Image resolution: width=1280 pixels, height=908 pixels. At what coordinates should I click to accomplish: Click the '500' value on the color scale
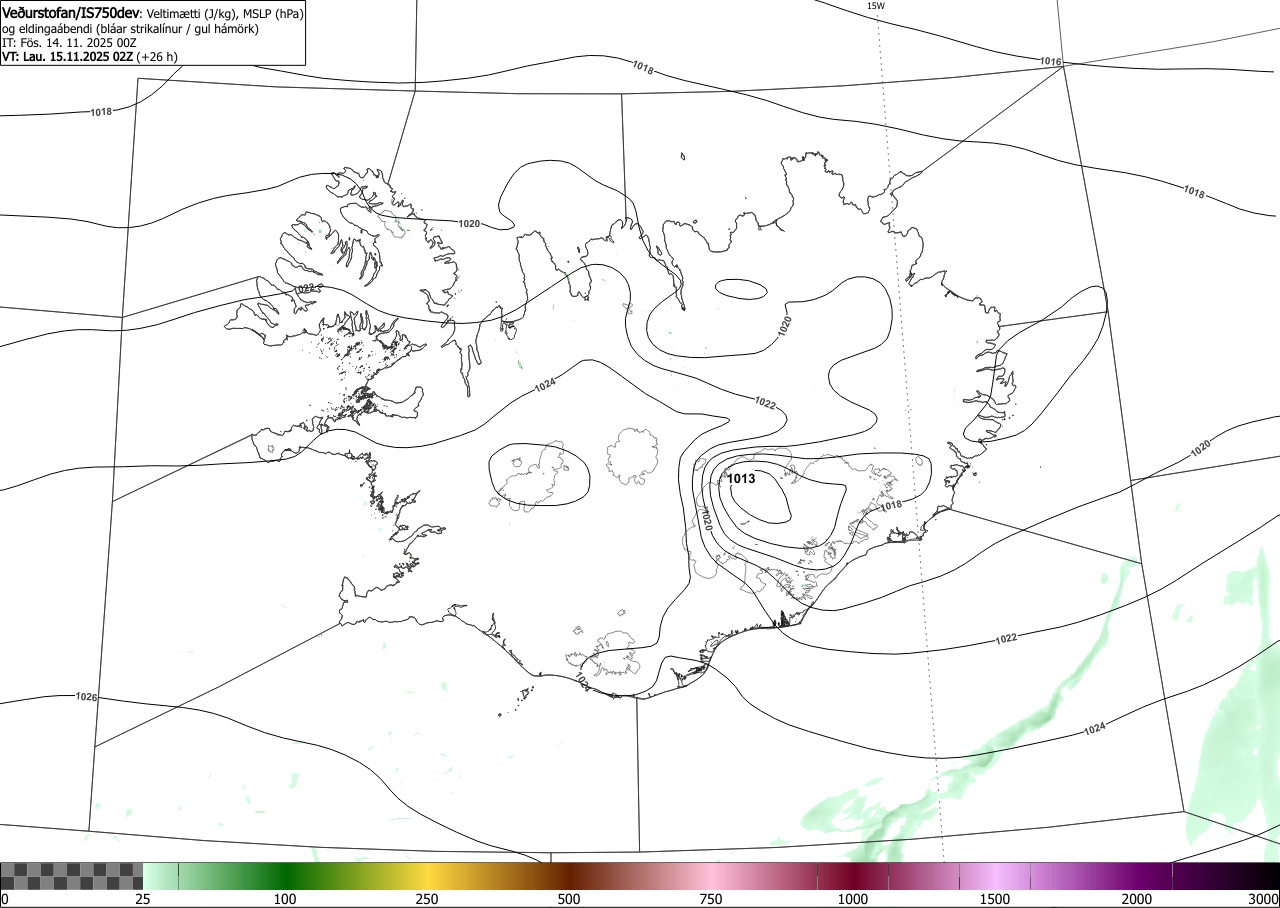pos(569,899)
